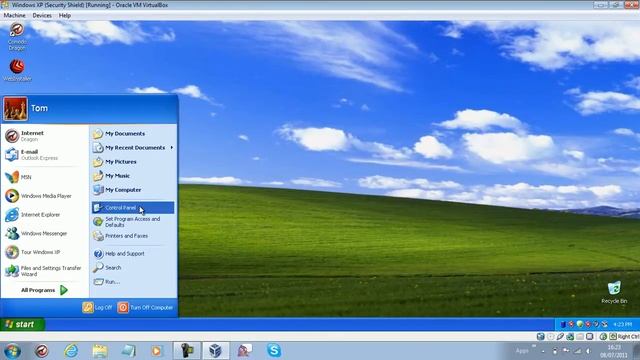Click Right Ctrl host key indicator
Viewport: 640px width, 360px height.
624,337
